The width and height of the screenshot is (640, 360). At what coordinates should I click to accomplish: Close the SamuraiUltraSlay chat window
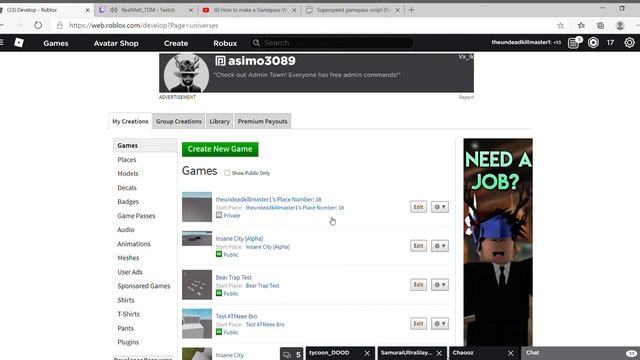pyautogui.click(x=439, y=353)
